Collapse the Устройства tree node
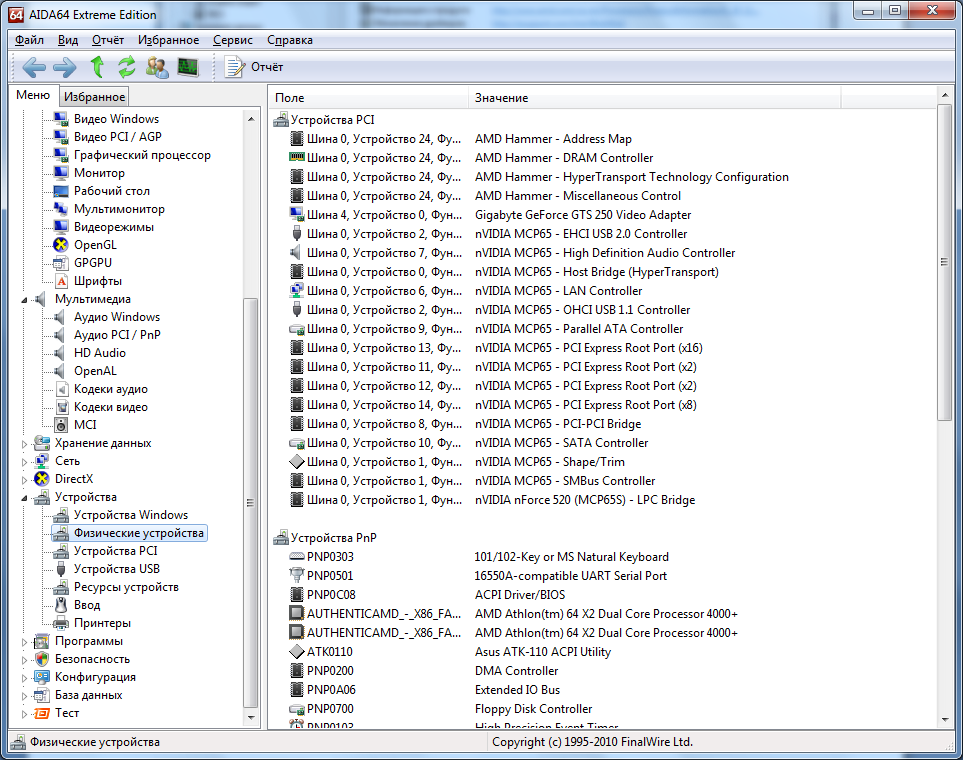The width and height of the screenshot is (963, 760). 24,498
